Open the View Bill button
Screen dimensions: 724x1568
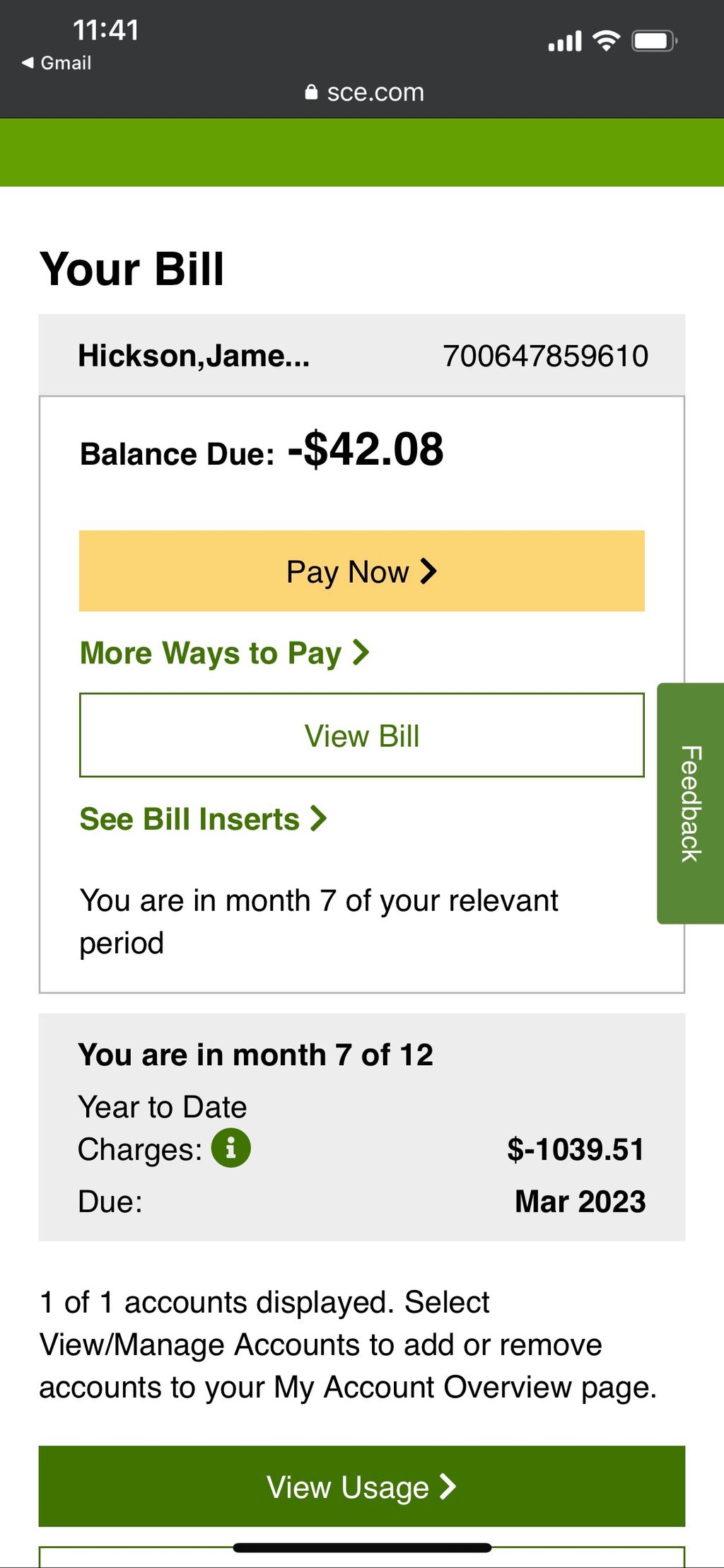coord(362,736)
